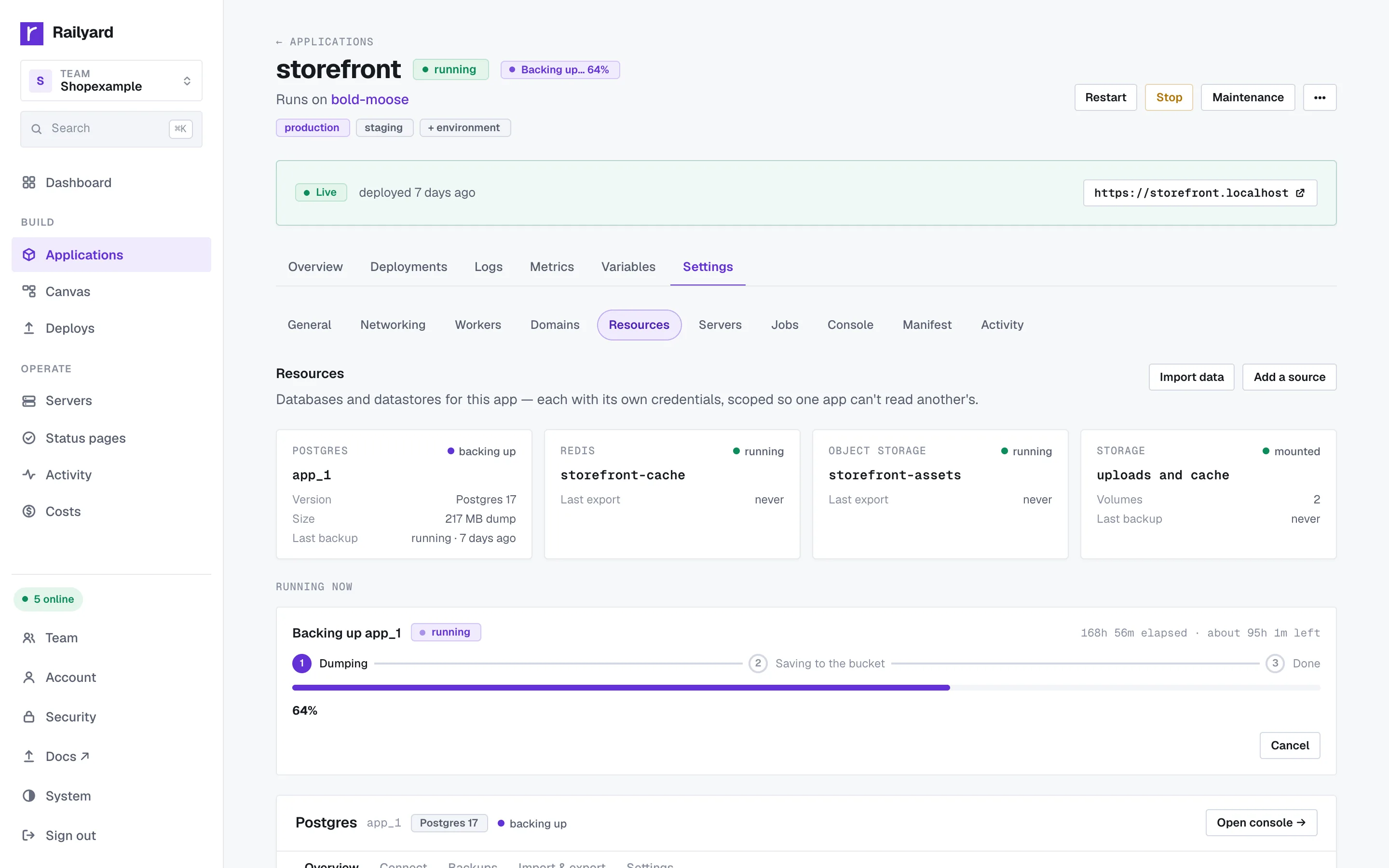This screenshot has height=868, width=1389.
Task: Select the production environment tag
Action: (x=312, y=127)
